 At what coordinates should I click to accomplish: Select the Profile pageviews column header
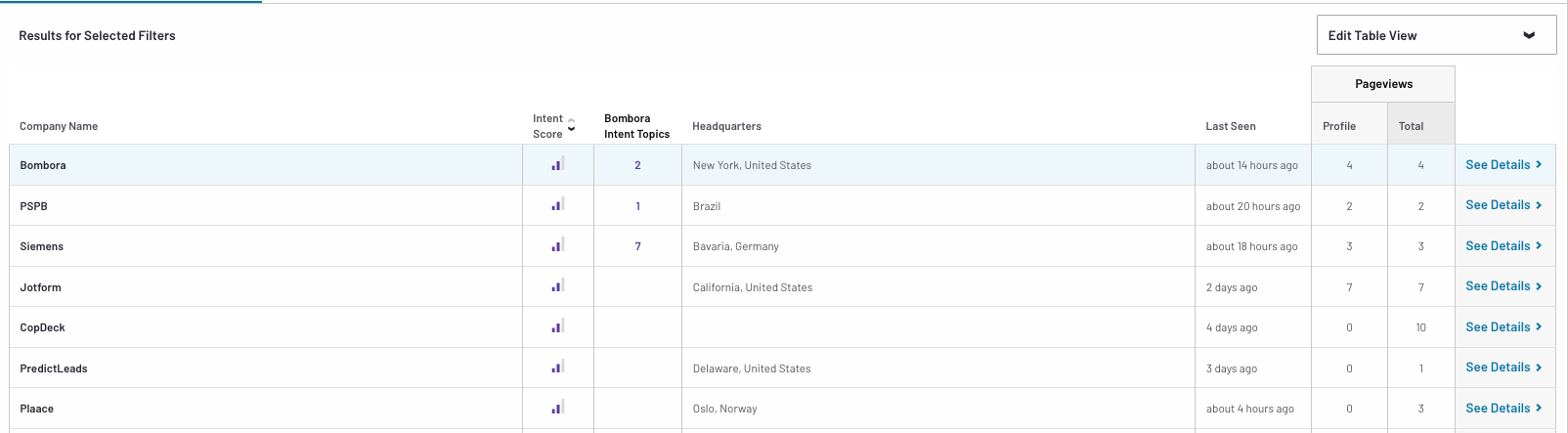tap(1339, 126)
